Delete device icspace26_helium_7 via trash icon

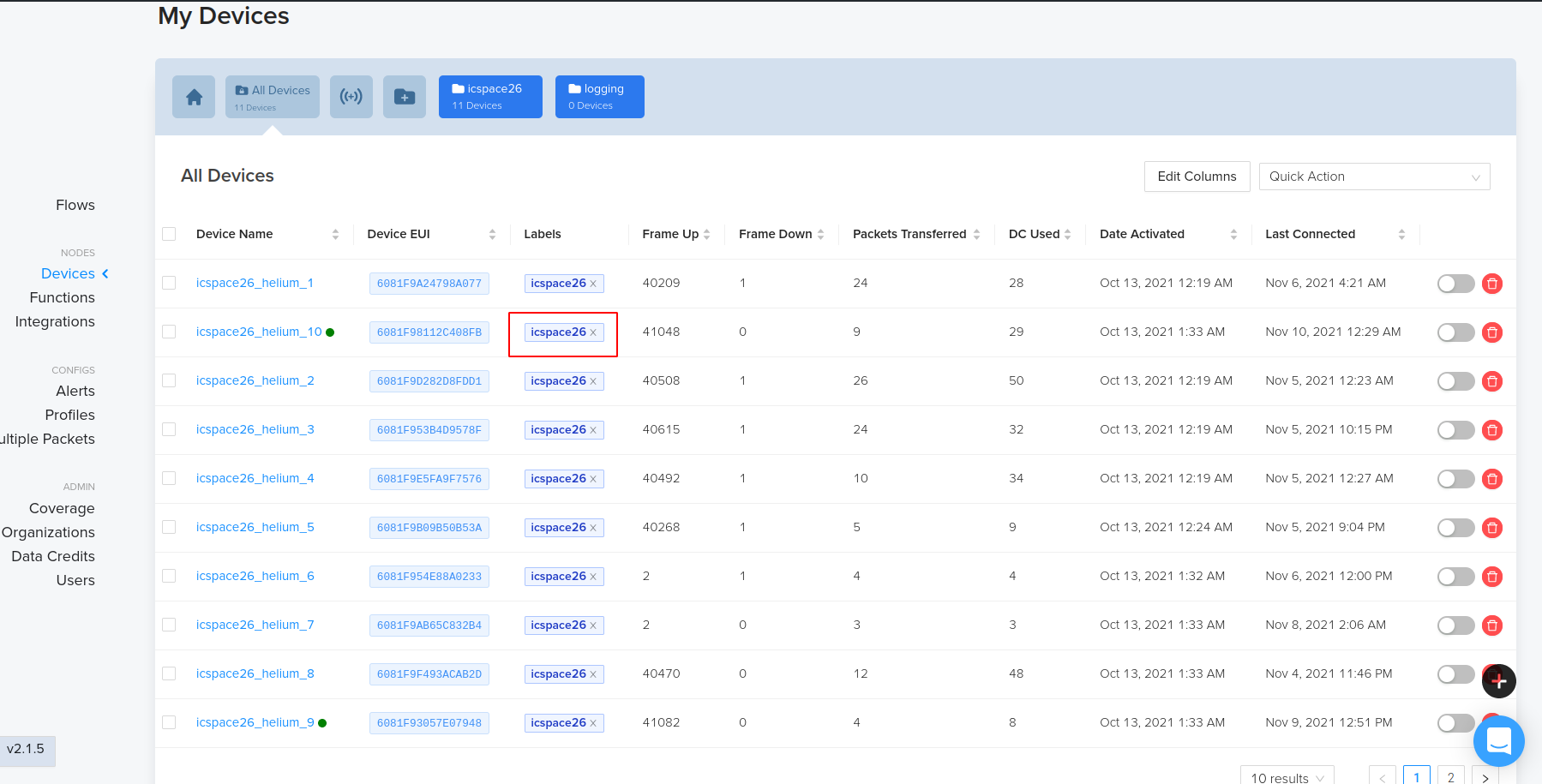pos(1492,625)
